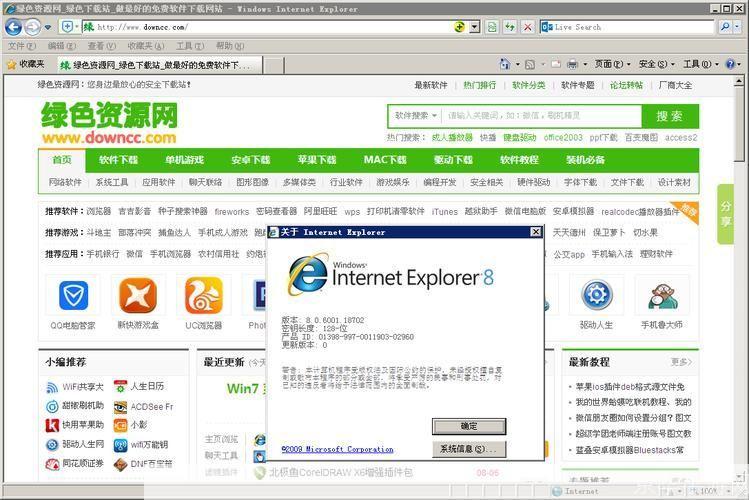749x500 pixels.
Task: Open the 文件(F) menu
Action: (x=22, y=46)
